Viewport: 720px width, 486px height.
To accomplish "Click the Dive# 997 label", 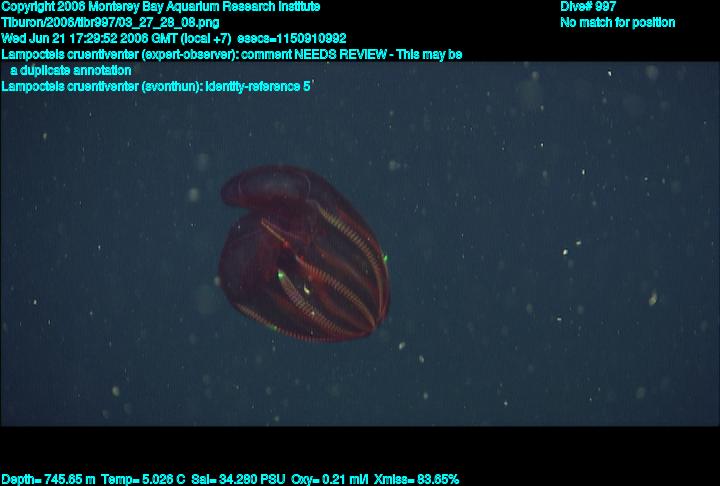I will 588,7.
